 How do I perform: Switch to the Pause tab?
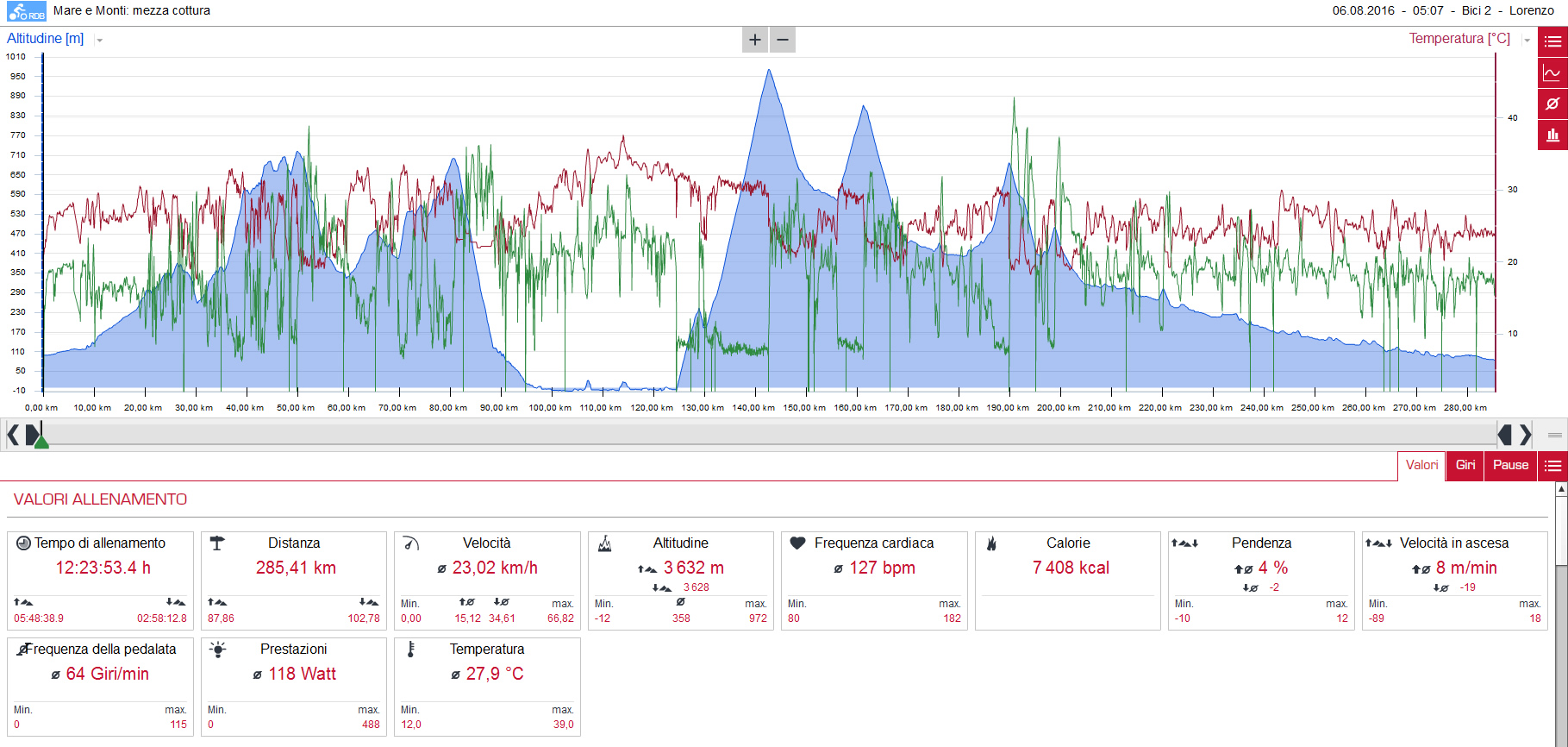click(x=1510, y=465)
